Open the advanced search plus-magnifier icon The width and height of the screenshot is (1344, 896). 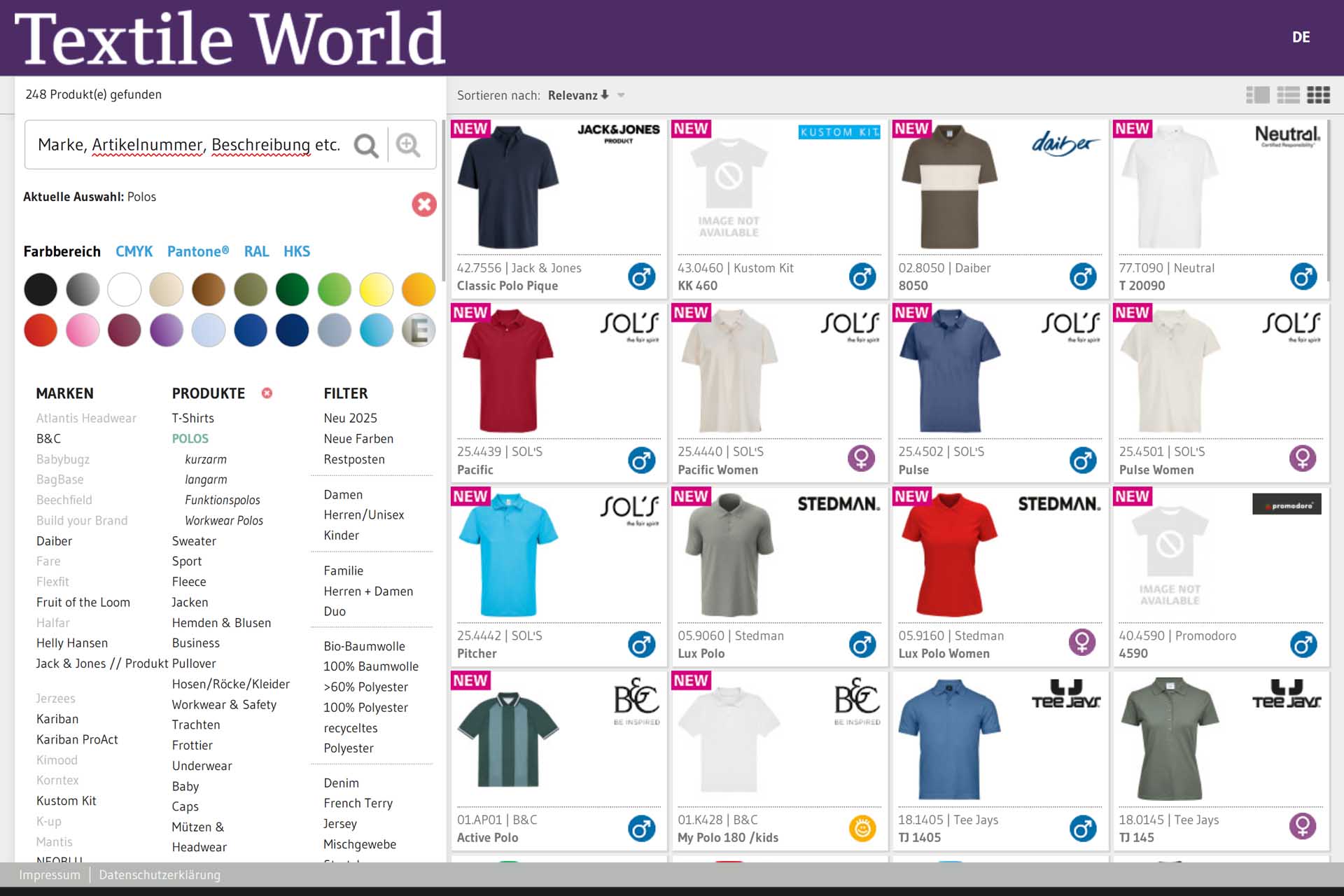click(x=408, y=145)
